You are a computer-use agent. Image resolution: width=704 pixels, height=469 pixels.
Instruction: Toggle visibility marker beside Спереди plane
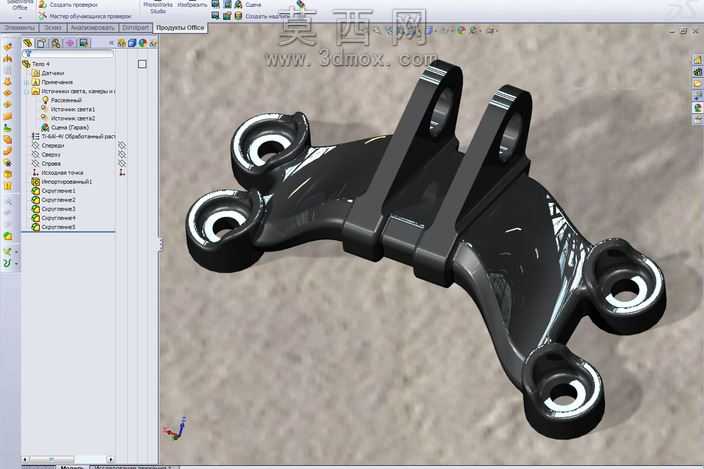coord(122,145)
